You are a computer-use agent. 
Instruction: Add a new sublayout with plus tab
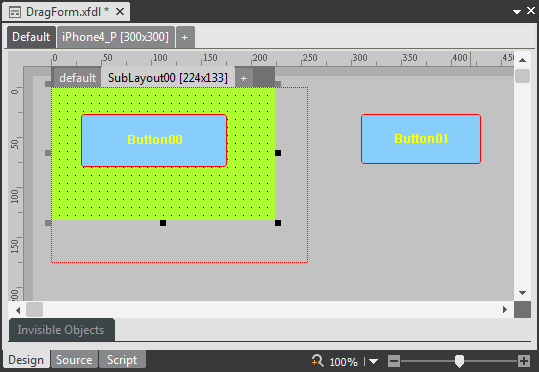point(244,78)
